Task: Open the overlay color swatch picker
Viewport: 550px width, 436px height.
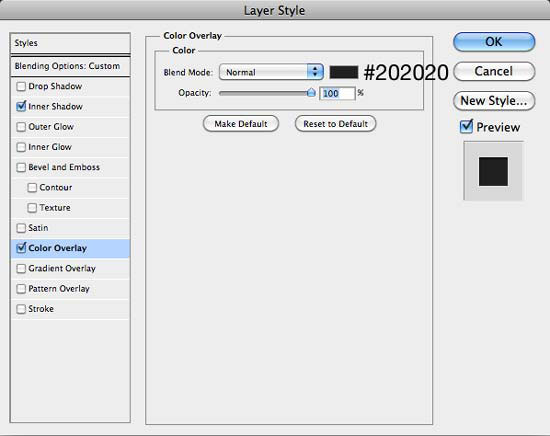Action: point(344,72)
